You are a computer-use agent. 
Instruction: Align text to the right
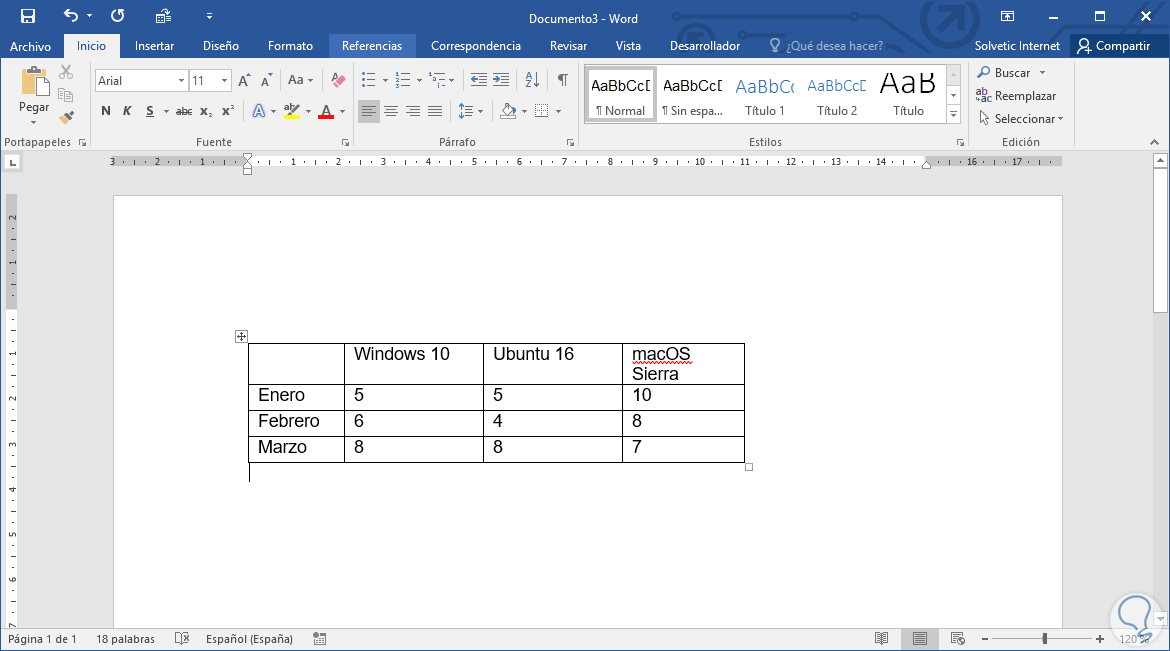(413, 111)
